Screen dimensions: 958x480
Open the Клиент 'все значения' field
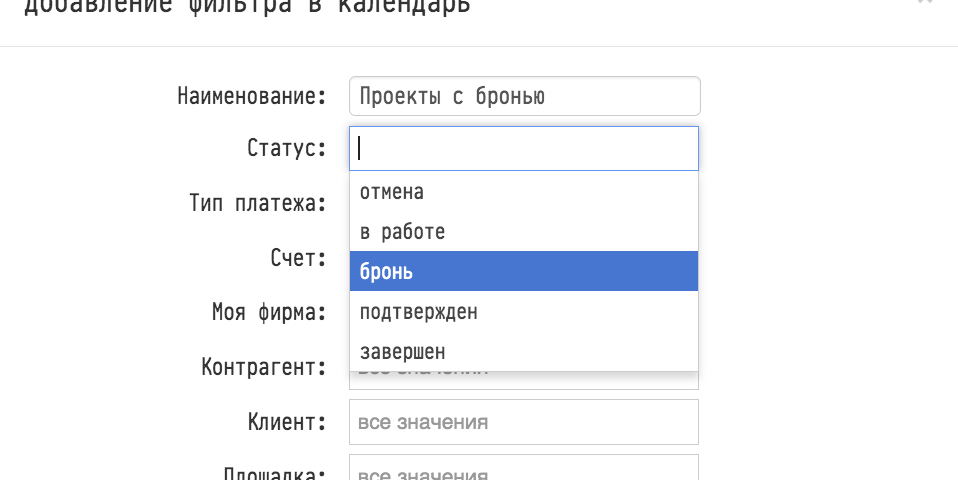(x=523, y=422)
